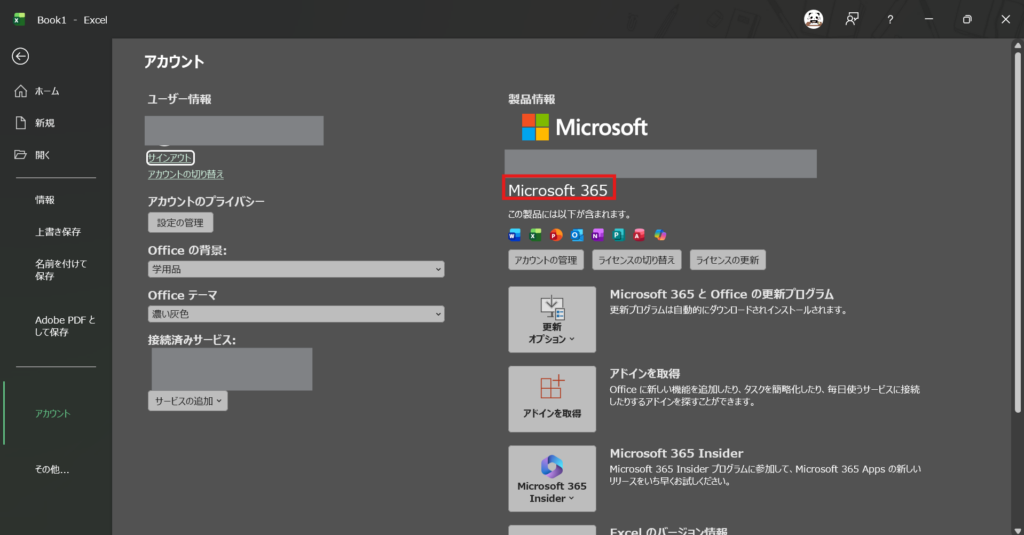The height and width of the screenshot is (535, 1024).
Task: Click アカウントの切り替え link
Action: pos(186,174)
